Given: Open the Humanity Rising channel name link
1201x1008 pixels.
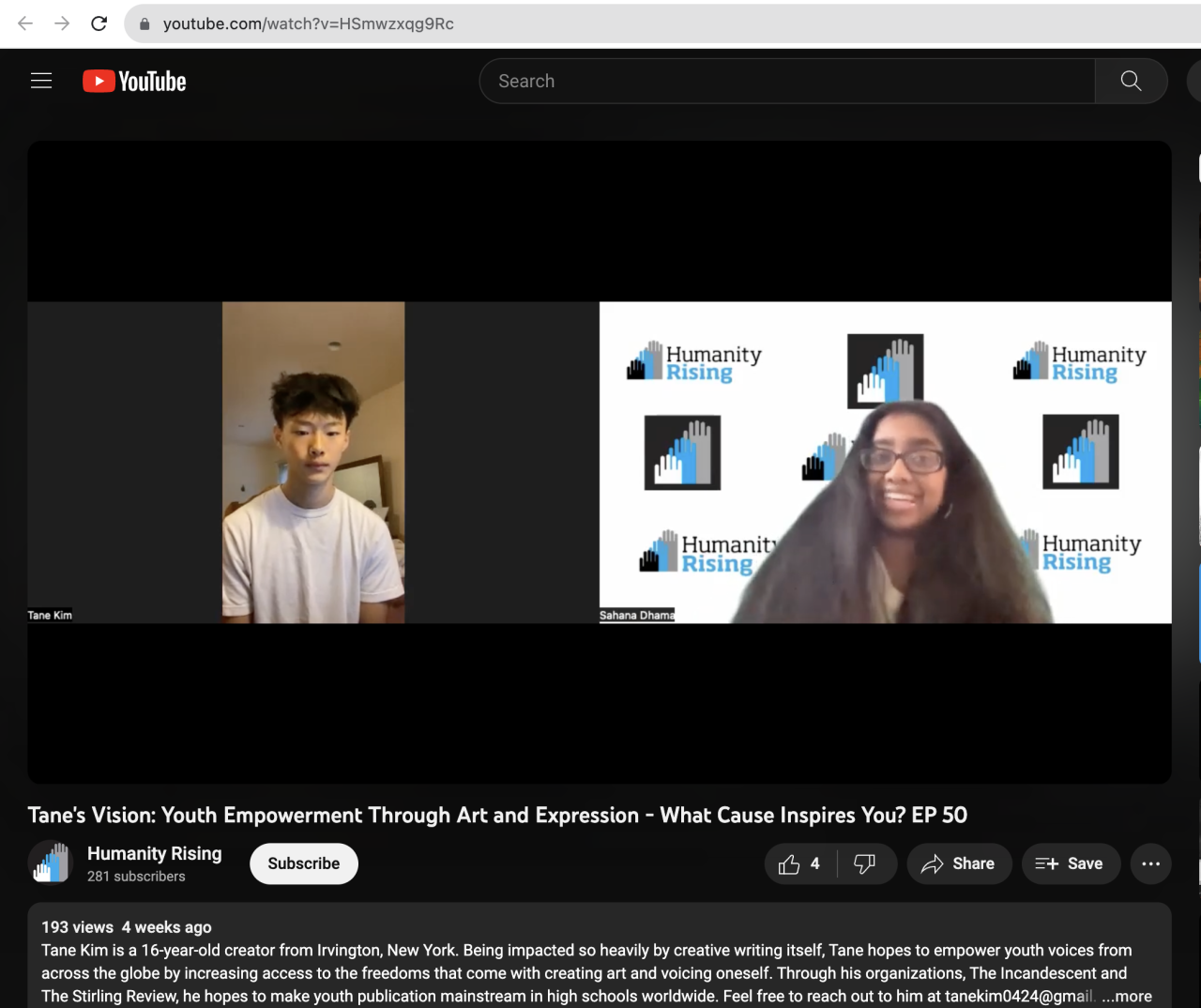Looking at the screenshot, I should tap(155, 853).
